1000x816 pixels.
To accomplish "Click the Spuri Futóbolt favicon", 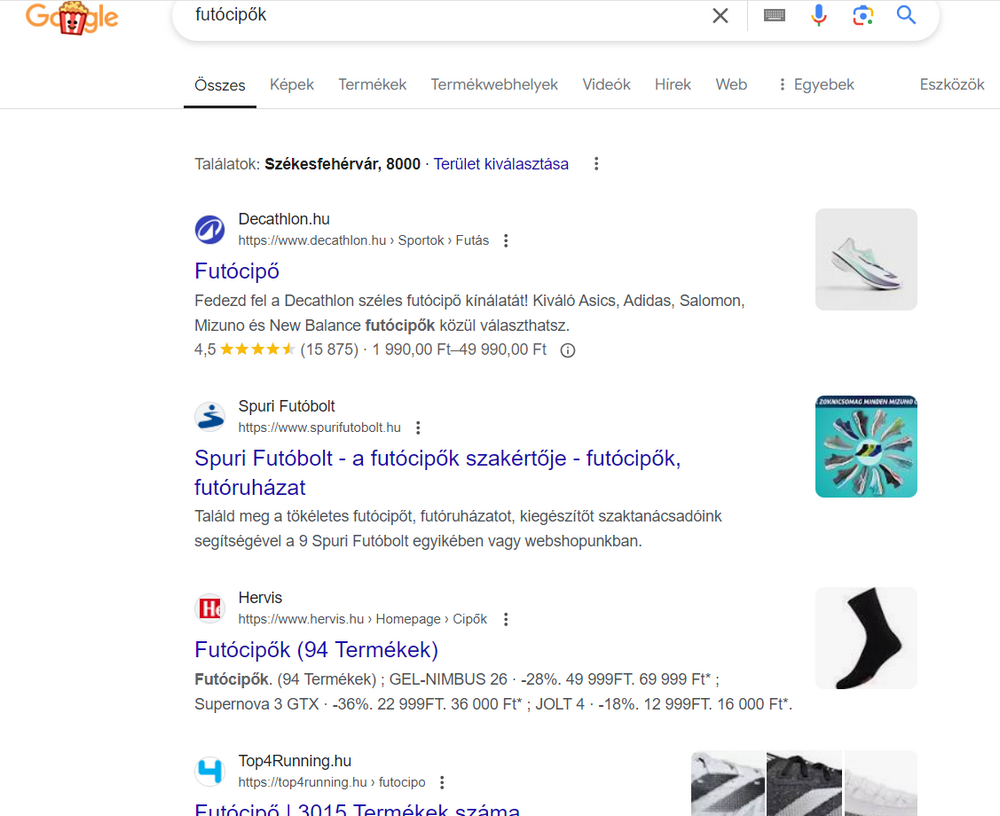I will coord(210,417).
